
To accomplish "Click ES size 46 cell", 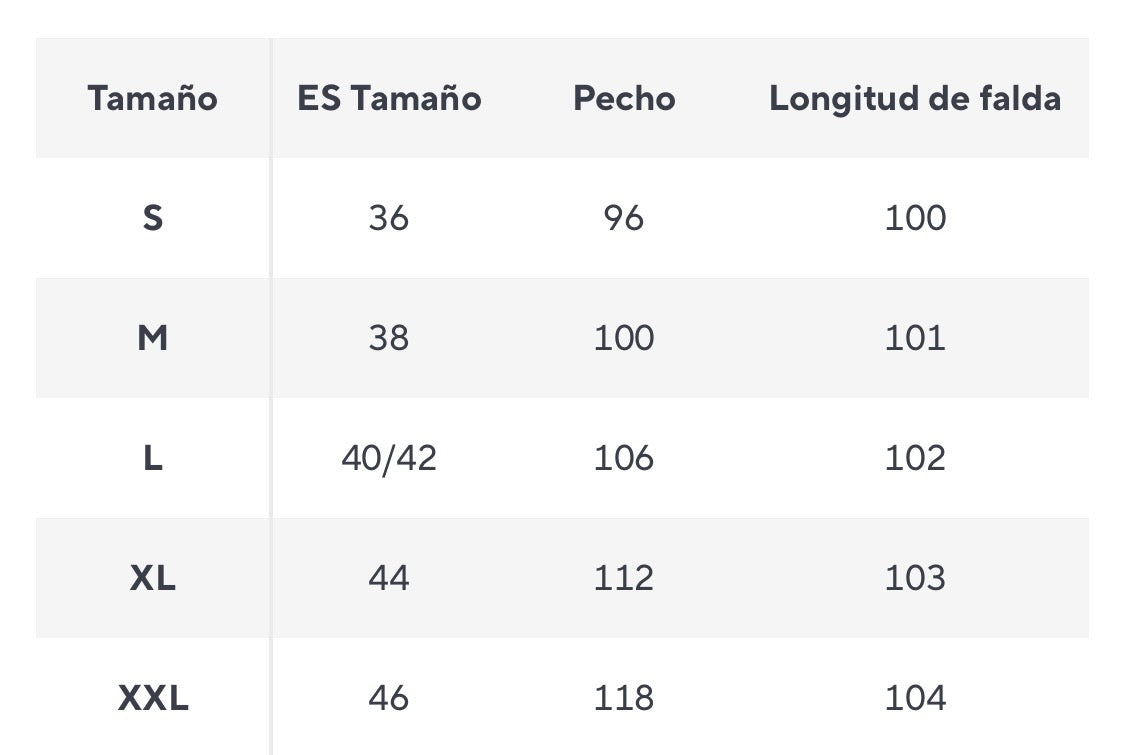I will 389,697.
